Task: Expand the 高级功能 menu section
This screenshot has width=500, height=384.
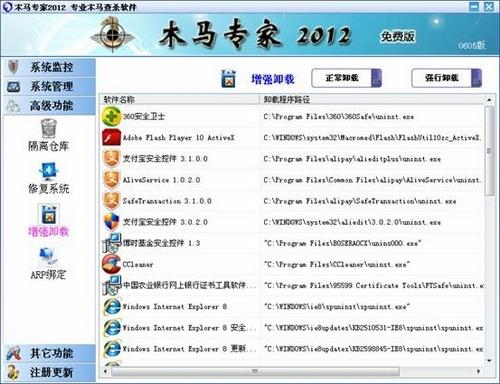Action: 50,106
